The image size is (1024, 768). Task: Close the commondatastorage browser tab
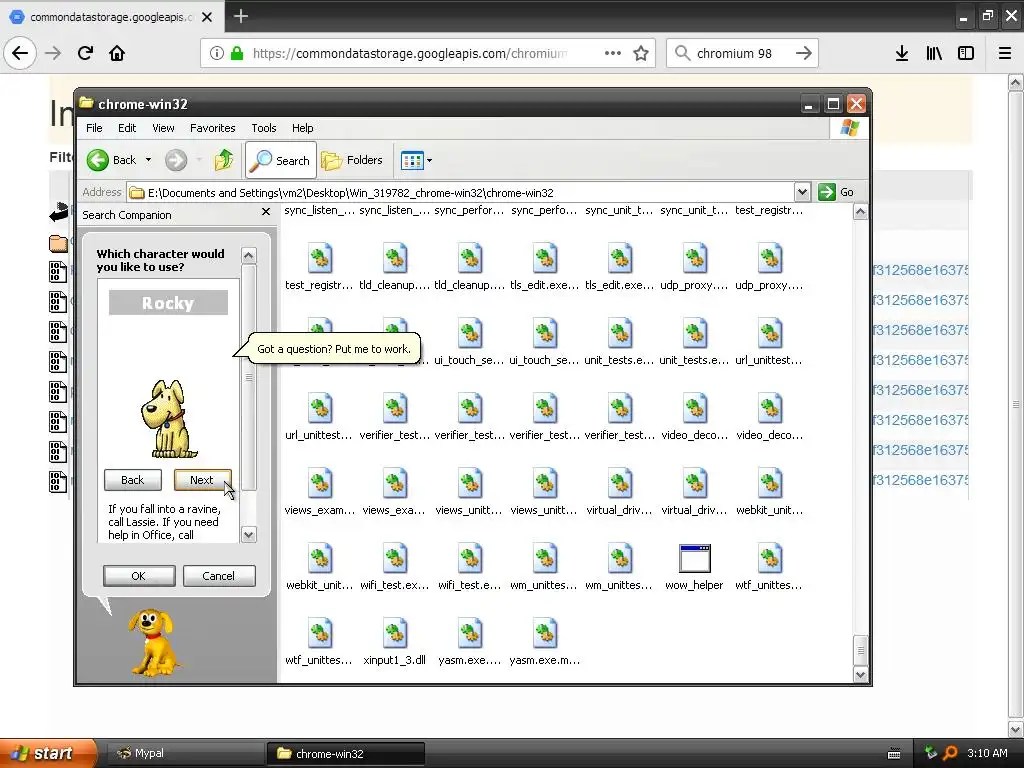pyautogui.click(x=207, y=17)
